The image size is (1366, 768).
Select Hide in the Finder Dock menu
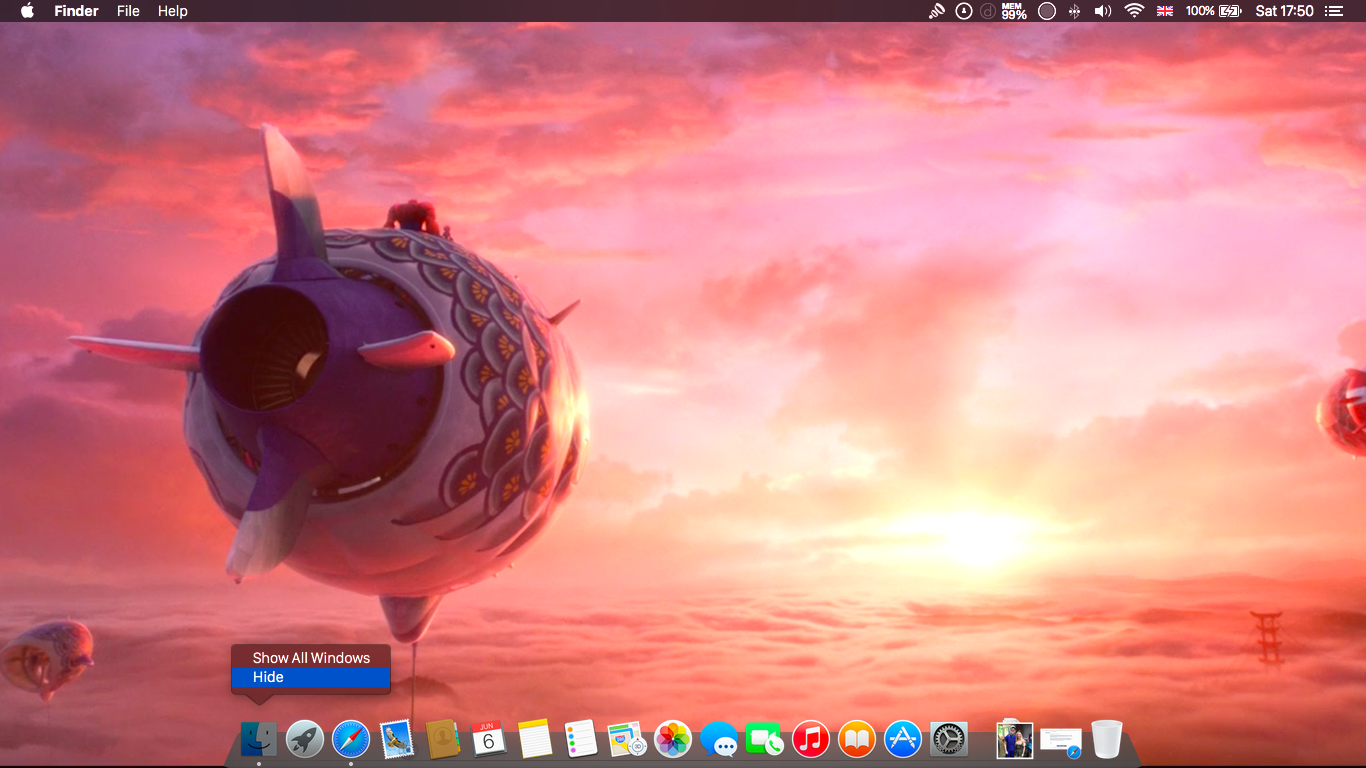click(311, 677)
